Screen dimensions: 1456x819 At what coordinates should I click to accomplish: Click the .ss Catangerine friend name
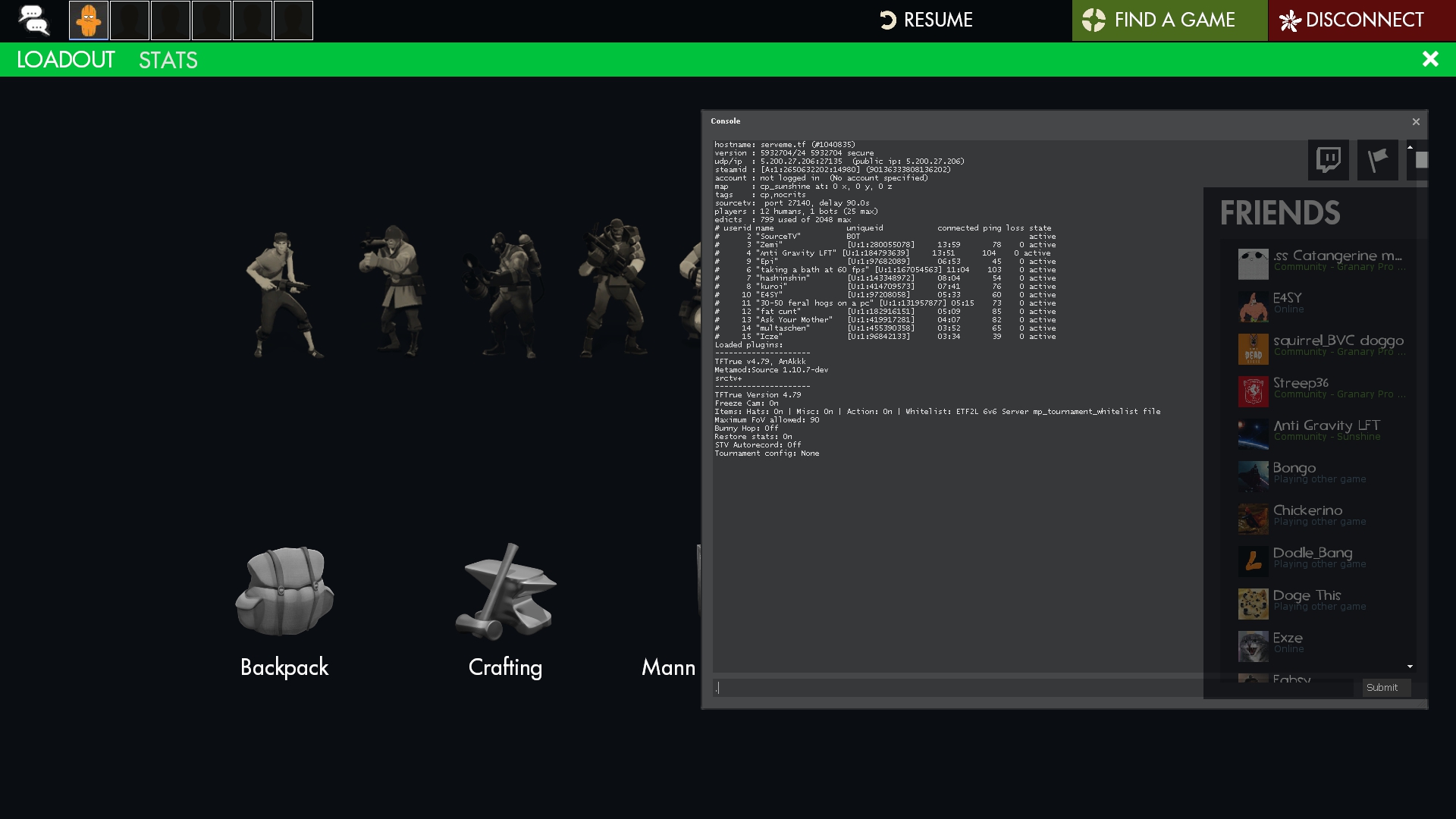tap(1338, 256)
